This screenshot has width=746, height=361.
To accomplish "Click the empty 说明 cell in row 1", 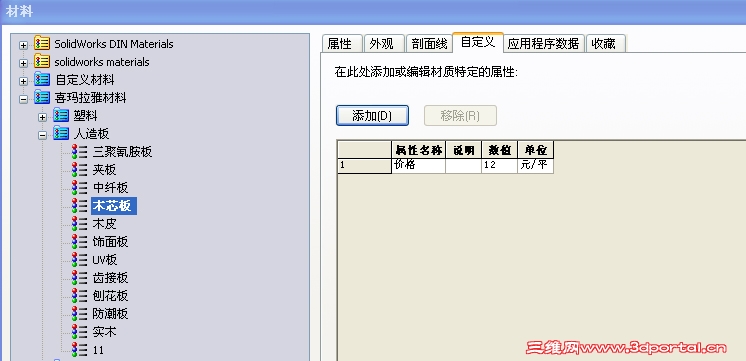I will (x=463, y=166).
